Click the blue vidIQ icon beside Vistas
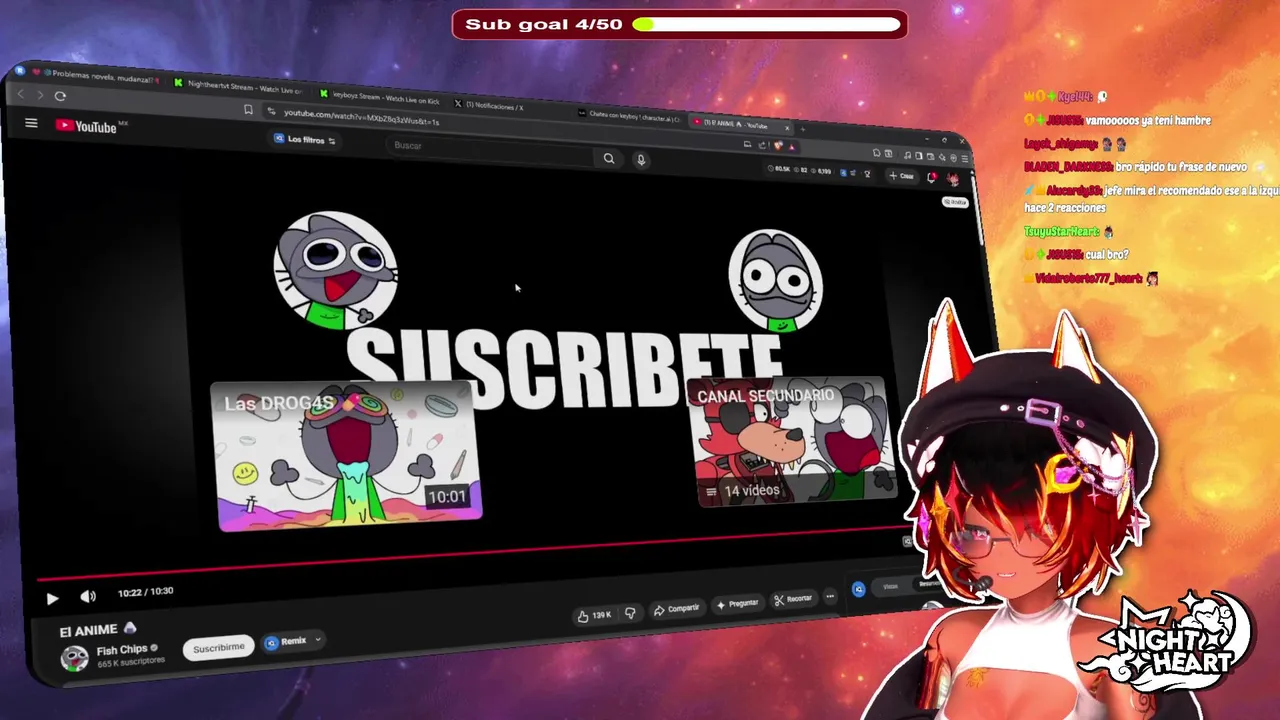 pos(858,589)
